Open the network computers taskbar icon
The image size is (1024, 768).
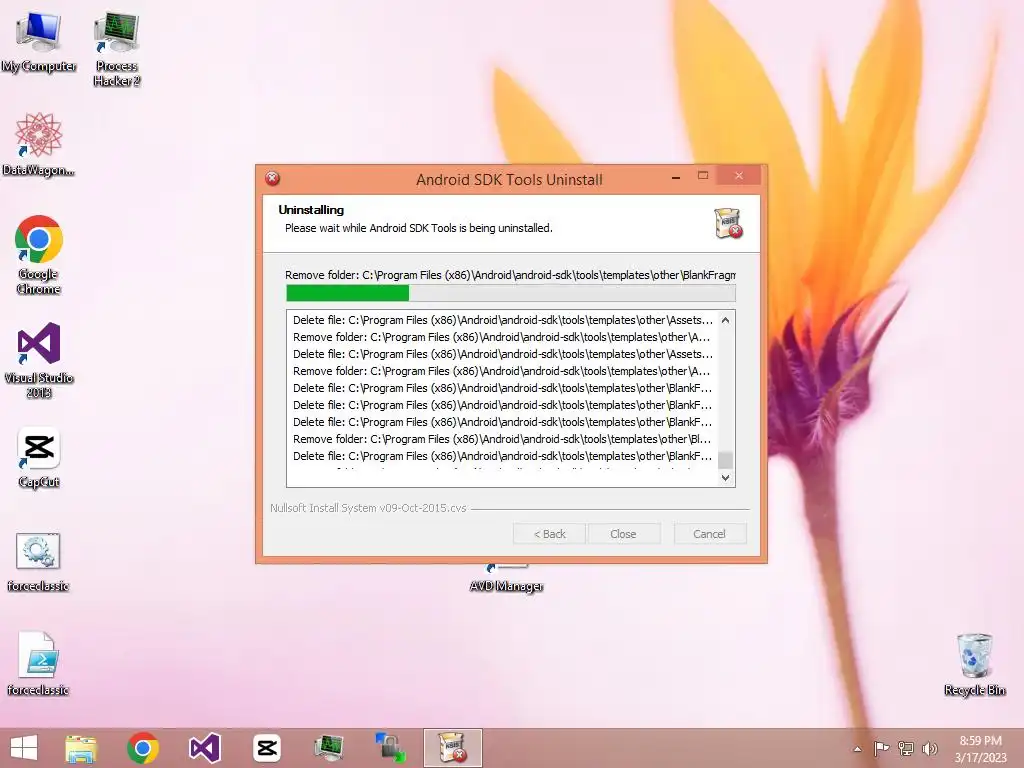[391, 748]
